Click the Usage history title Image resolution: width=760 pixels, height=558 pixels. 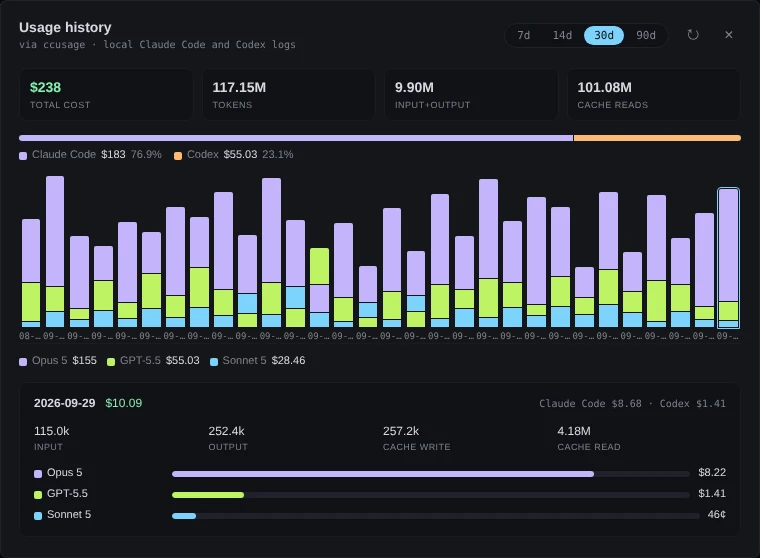(65, 27)
